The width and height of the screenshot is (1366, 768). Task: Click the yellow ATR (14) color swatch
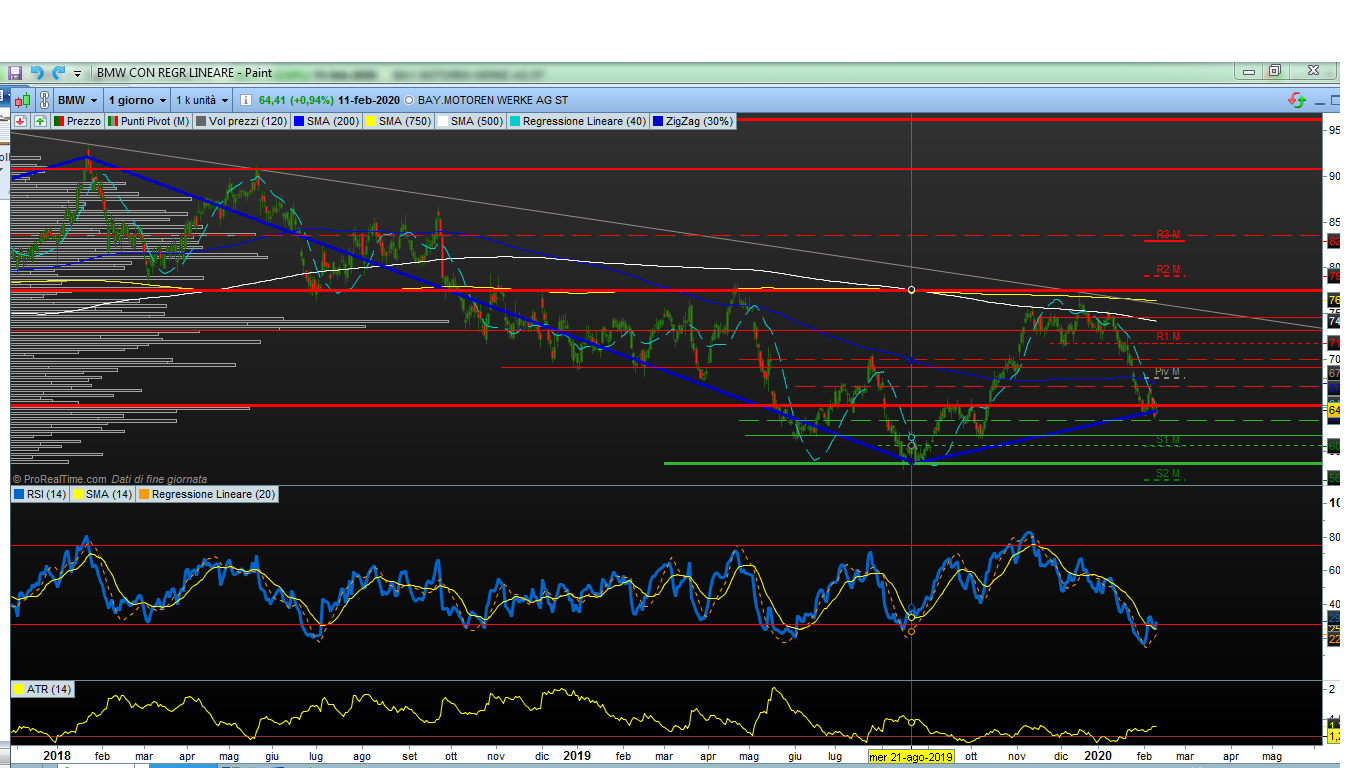point(18,689)
